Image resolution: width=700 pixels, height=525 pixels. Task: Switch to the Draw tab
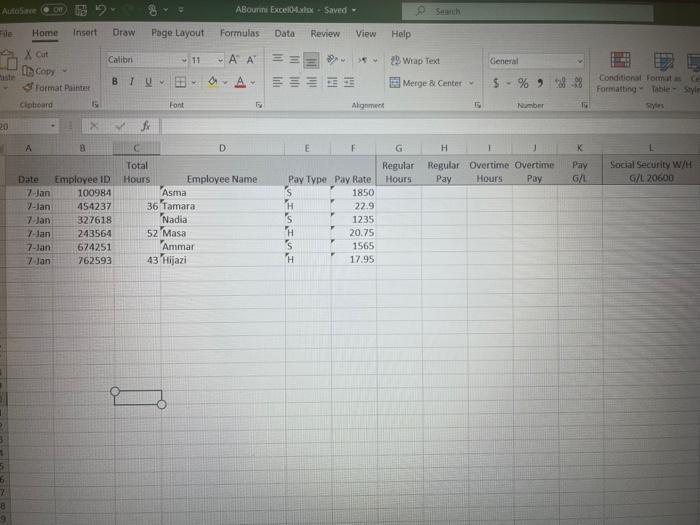click(x=124, y=33)
